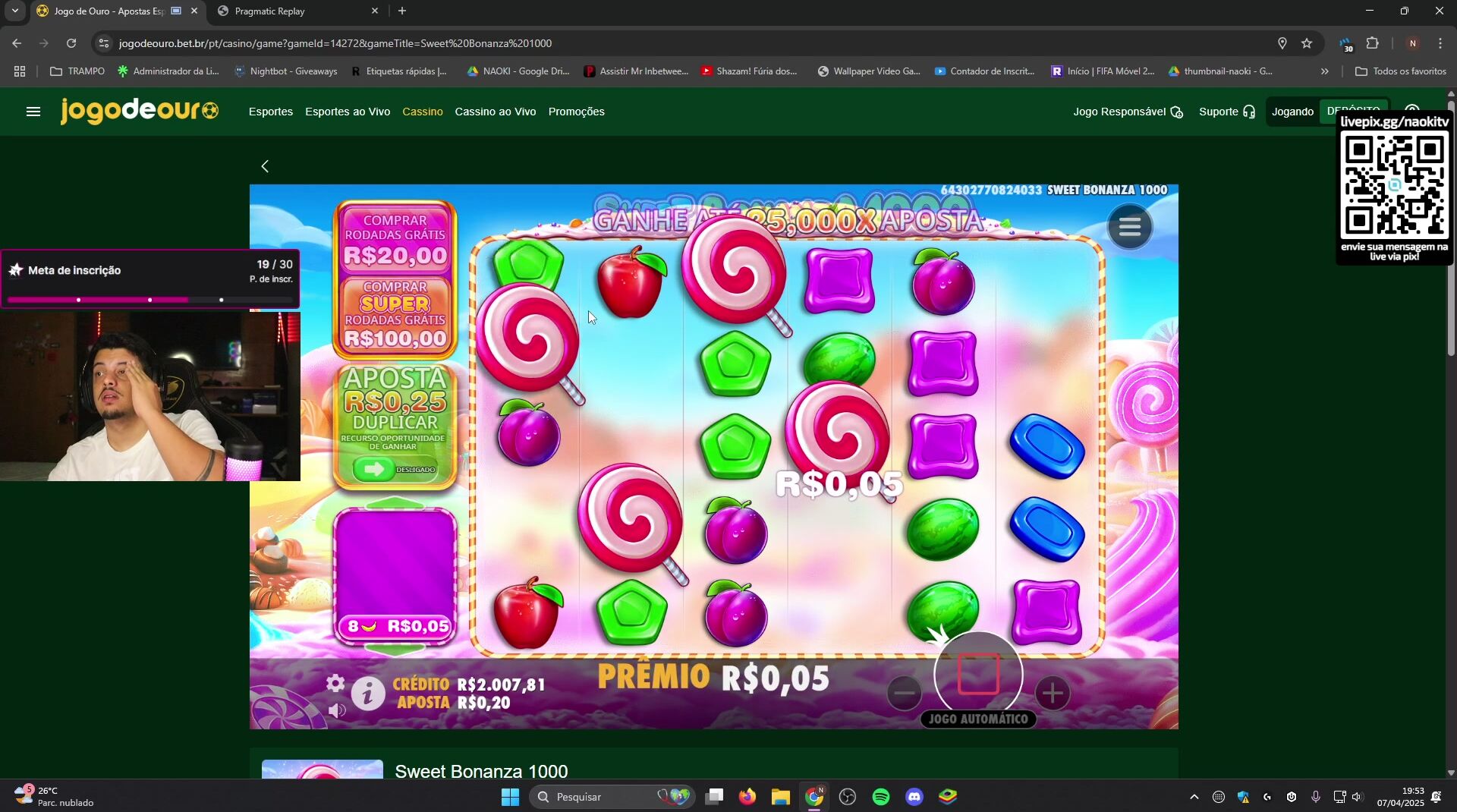
Task: Open the notifications bell icon
Action: click(1437, 797)
